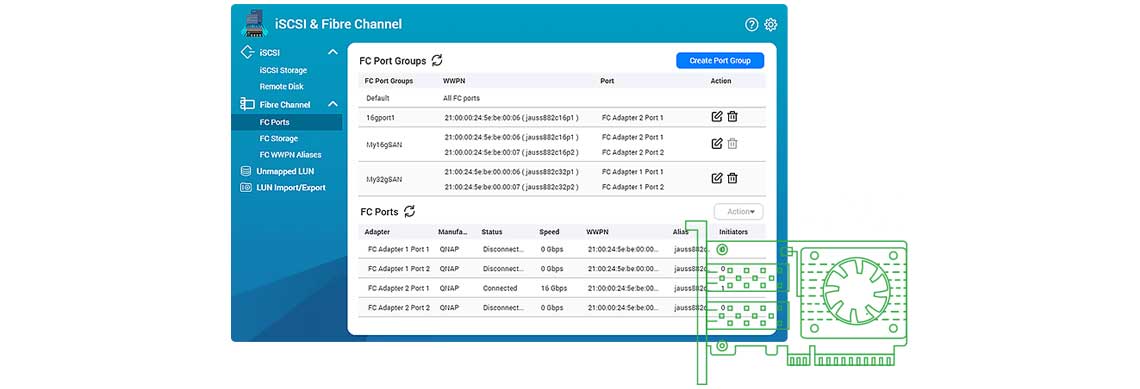Open Remote Disk in the sidebar
The height and width of the screenshot is (389, 1140).
pyautogui.click(x=281, y=87)
